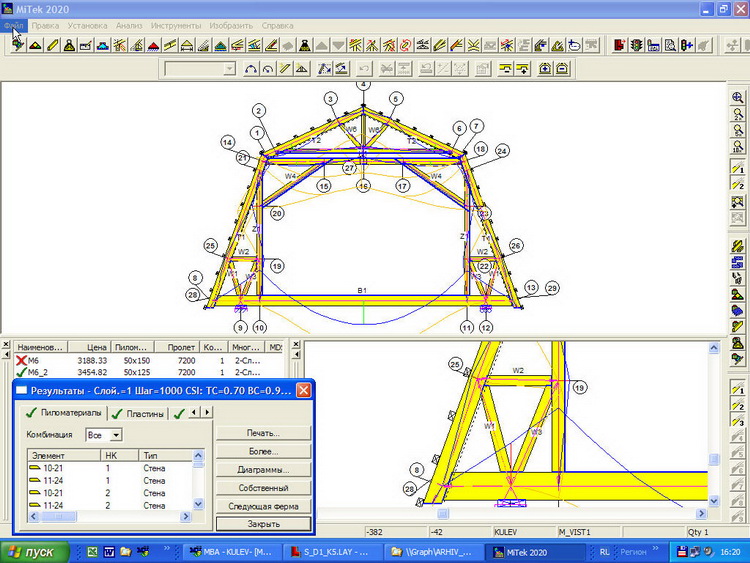Open the Установка menu

point(87,25)
